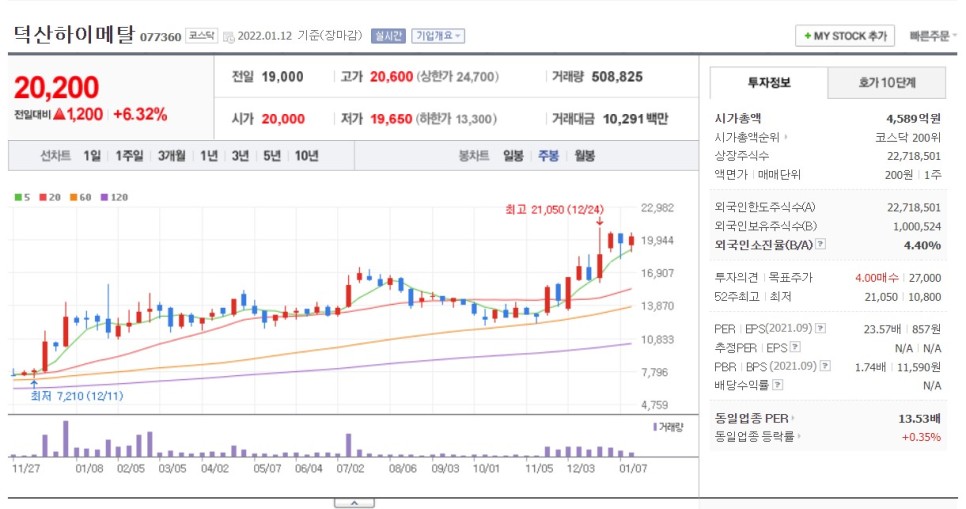Select 10년 line chart period
Image resolution: width=966 pixels, height=509 pixels.
(x=306, y=156)
